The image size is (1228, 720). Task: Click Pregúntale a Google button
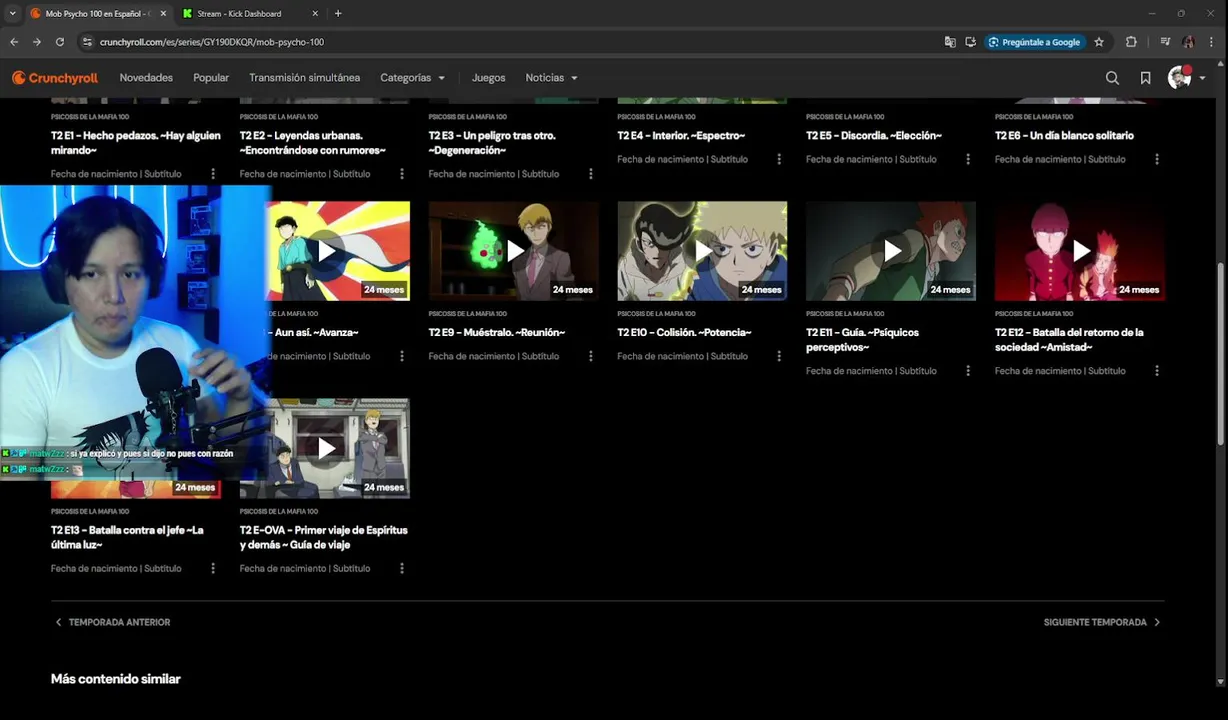(1034, 42)
